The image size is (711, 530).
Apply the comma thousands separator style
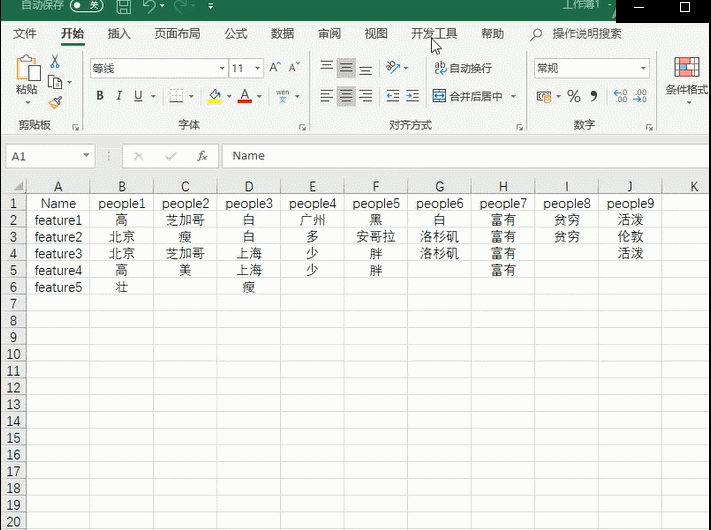pos(594,96)
